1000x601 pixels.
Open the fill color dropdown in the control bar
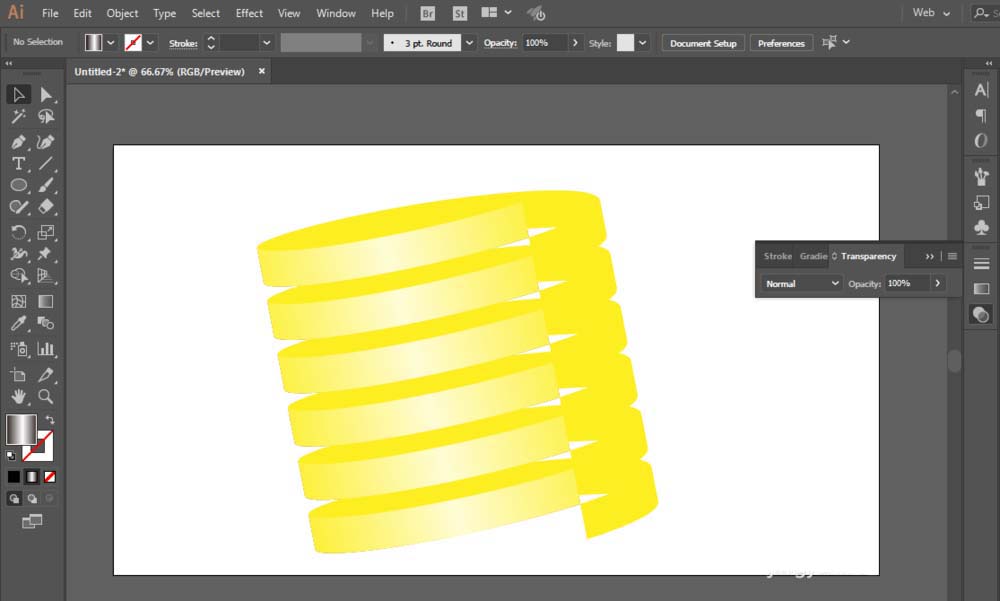coord(111,43)
